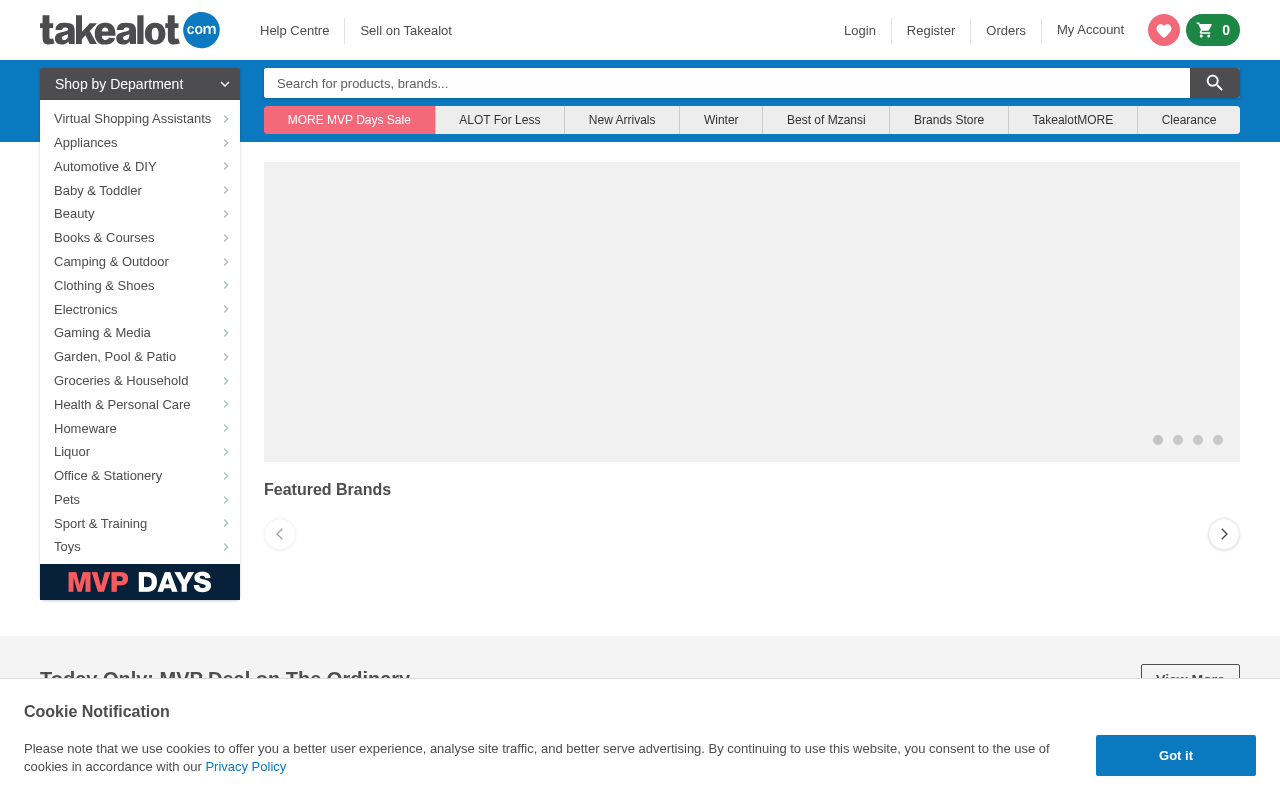Expand the Books & Courses chevron
The height and width of the screenshot is (800, 1280).
[x=226, y=238]
